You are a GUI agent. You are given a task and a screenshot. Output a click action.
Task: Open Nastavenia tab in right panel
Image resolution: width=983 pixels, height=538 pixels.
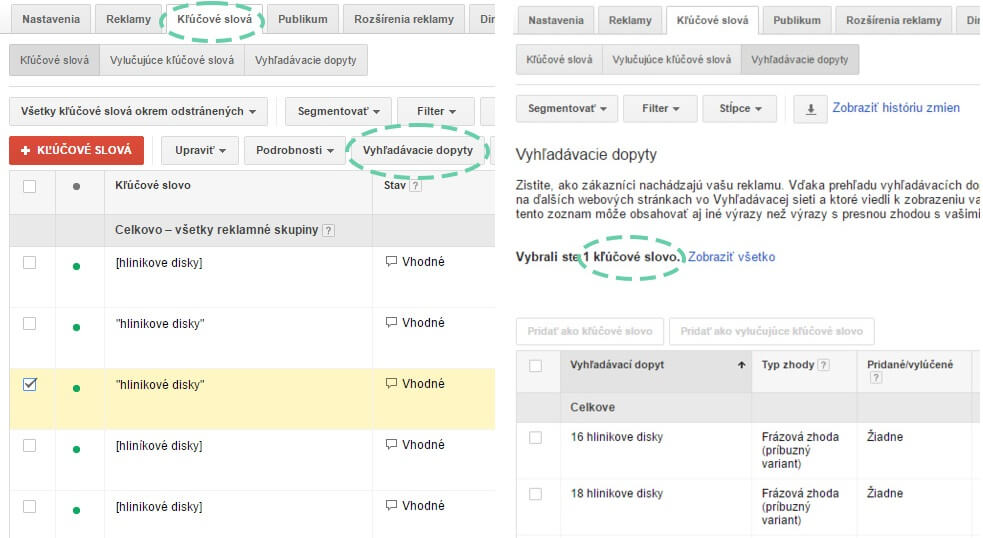coord(555,20)
